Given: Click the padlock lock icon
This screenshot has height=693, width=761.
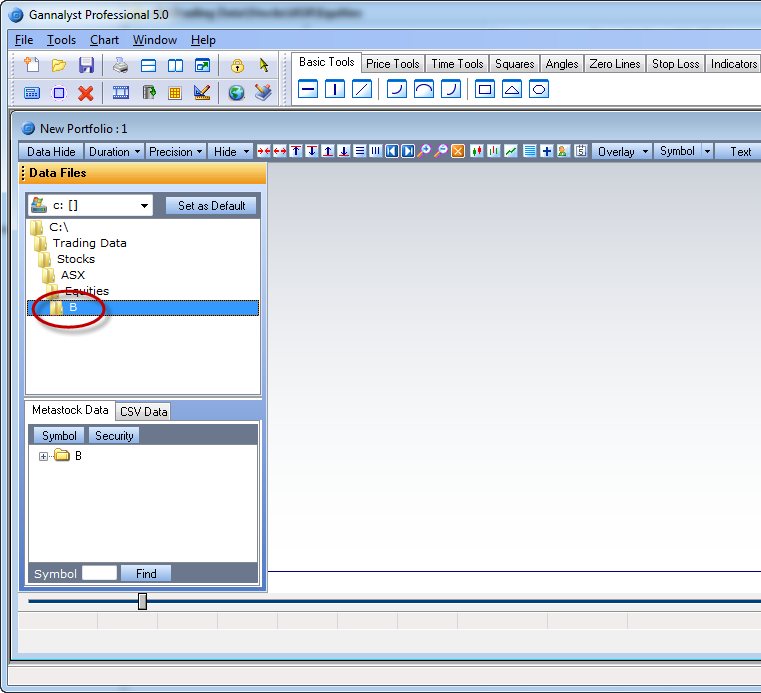Looking at the screenshot, I should (237, 66).
